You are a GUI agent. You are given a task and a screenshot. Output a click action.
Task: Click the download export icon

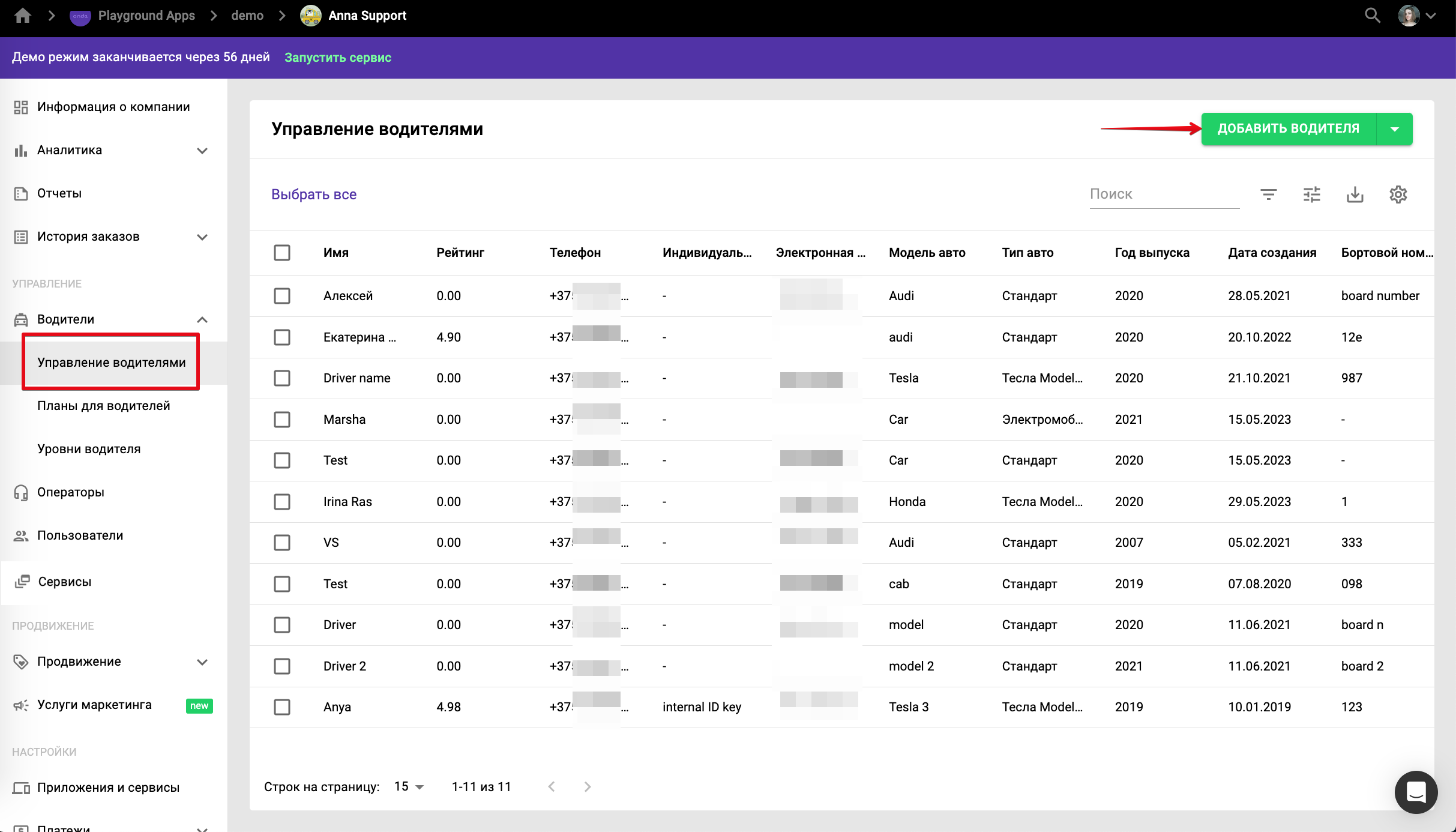(x=1355, y=194)
